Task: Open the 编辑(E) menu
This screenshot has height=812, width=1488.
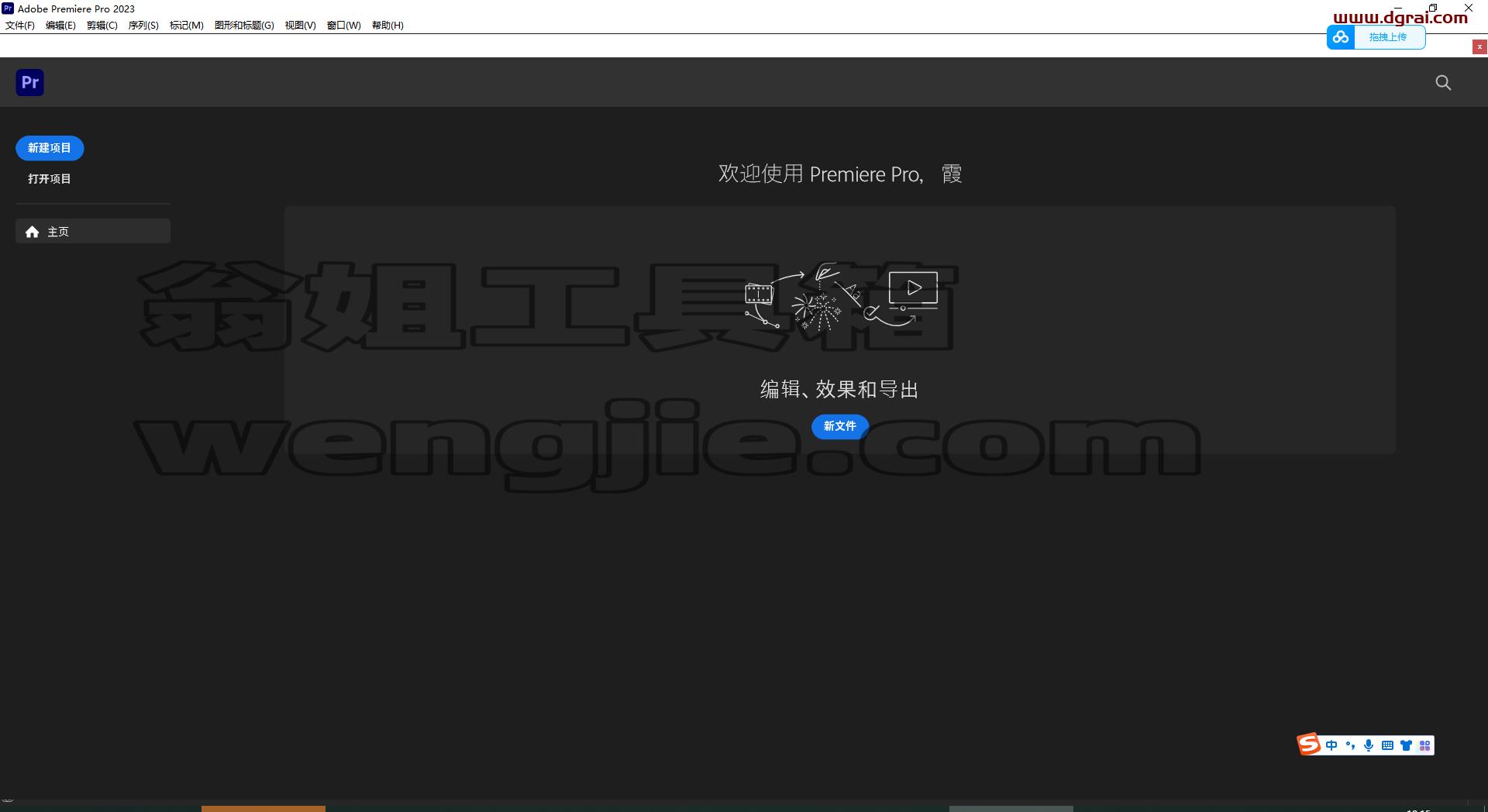Action: pyautogui.click(x=60, y=26)
